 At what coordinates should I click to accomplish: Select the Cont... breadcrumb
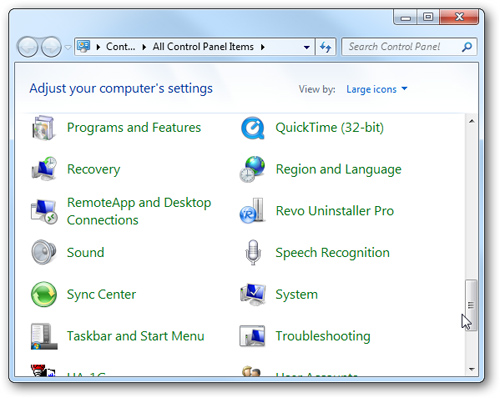pos(121,47)
